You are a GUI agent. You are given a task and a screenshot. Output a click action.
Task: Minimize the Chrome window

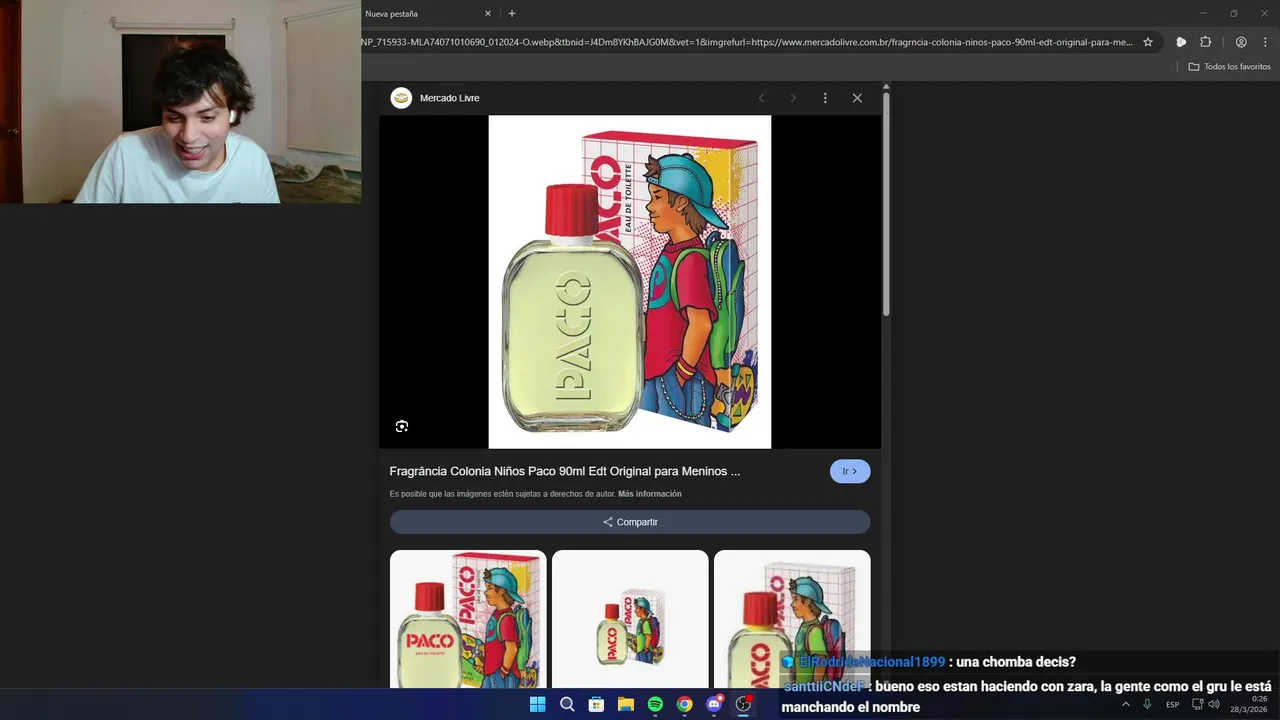click(x=1203, y=13)
